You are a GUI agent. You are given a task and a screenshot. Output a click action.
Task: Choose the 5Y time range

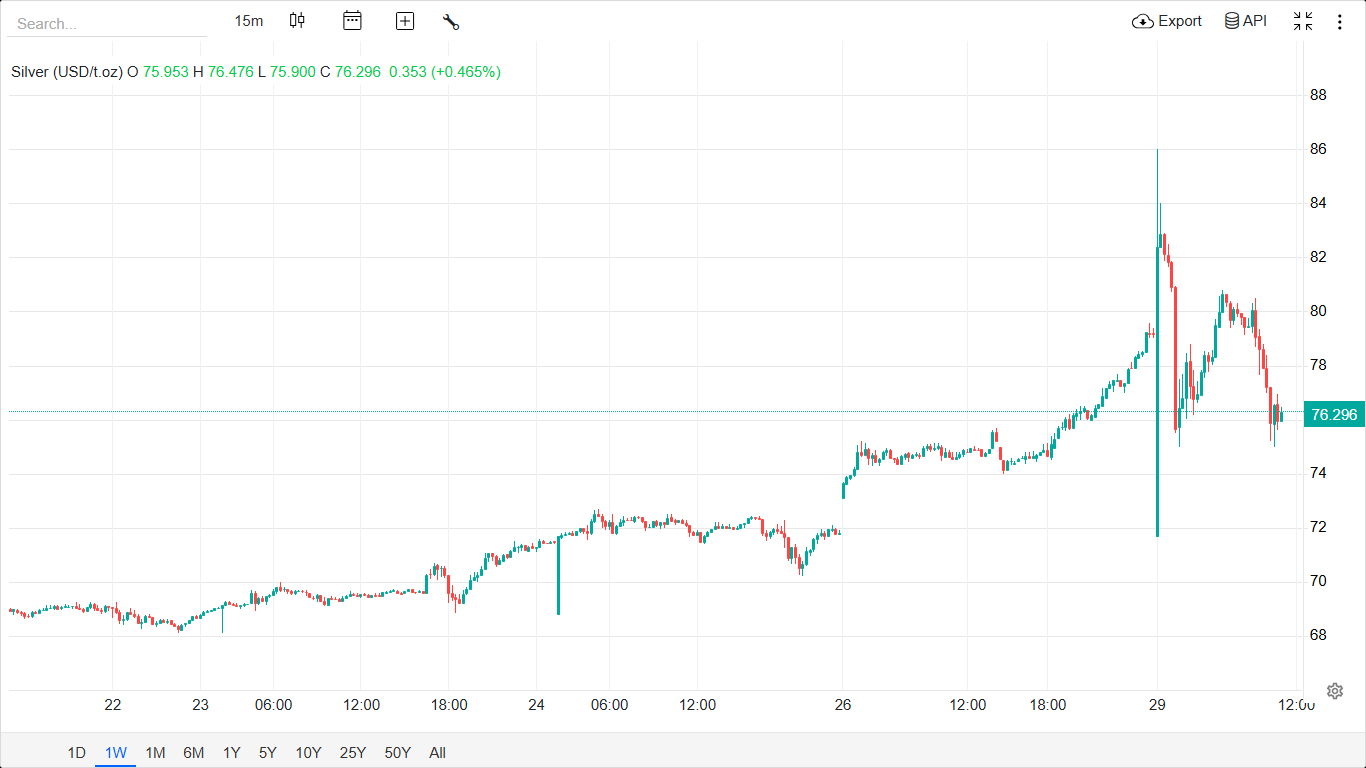pyautogui.click(x=267, y=753)
